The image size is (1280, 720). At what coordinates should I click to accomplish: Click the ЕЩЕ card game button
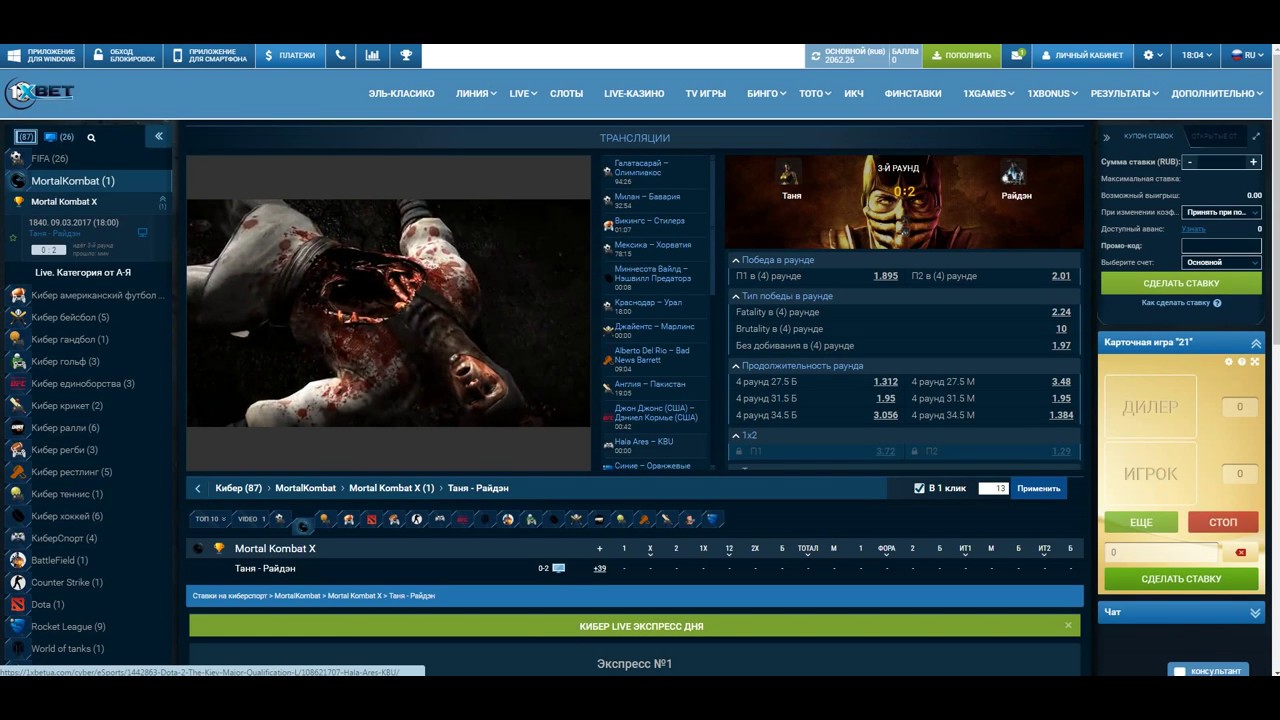[x=1141, y=522]
